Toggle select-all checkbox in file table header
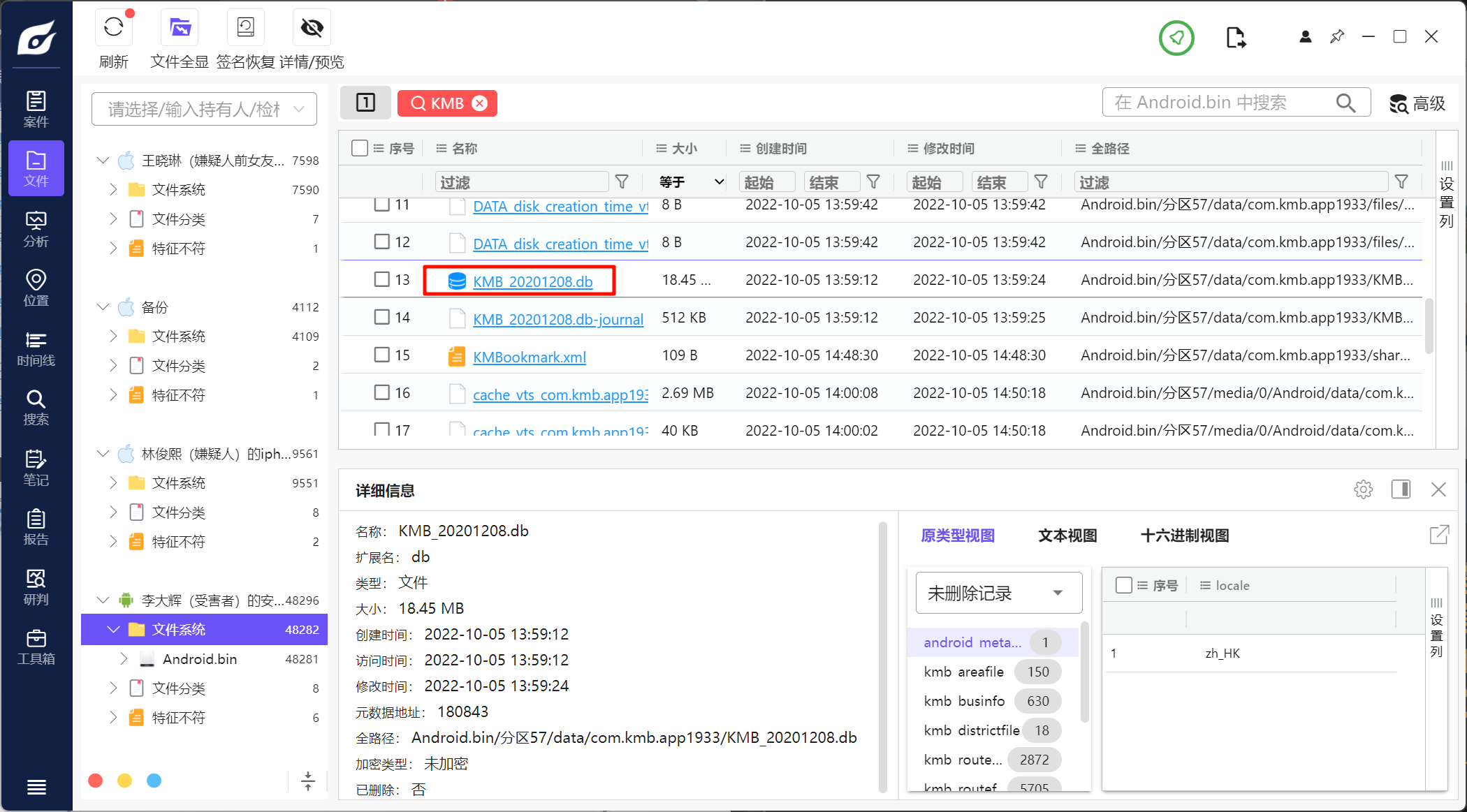The width and height of the screenshot is (1467, 812). pyautogui.click(x=360, y=148)
